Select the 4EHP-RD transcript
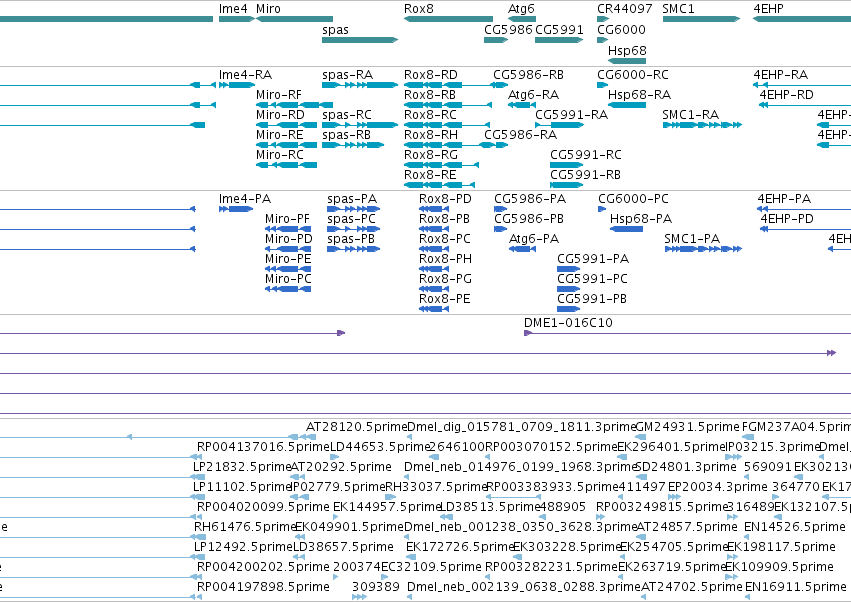851x602 pixels. pos(805,105)
